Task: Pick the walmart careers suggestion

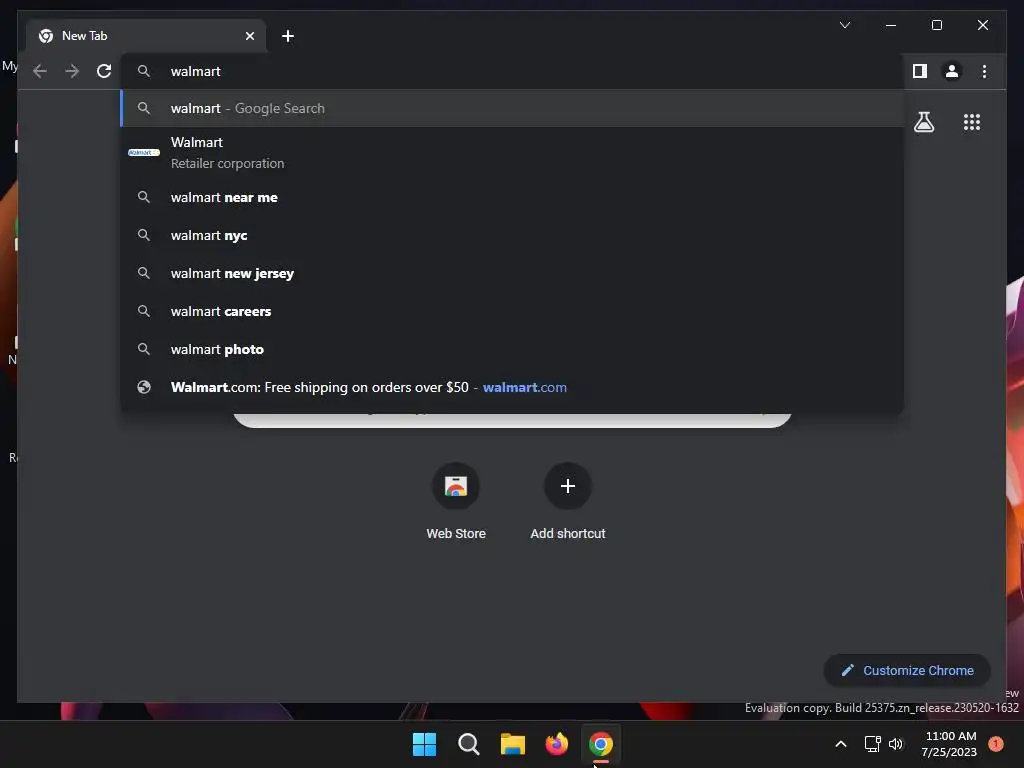Action: (513, 311)
